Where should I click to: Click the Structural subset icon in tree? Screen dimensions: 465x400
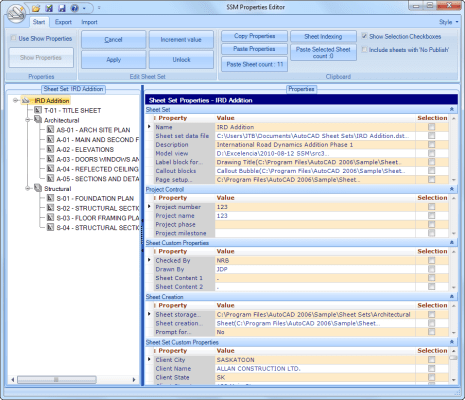point(38,188)
